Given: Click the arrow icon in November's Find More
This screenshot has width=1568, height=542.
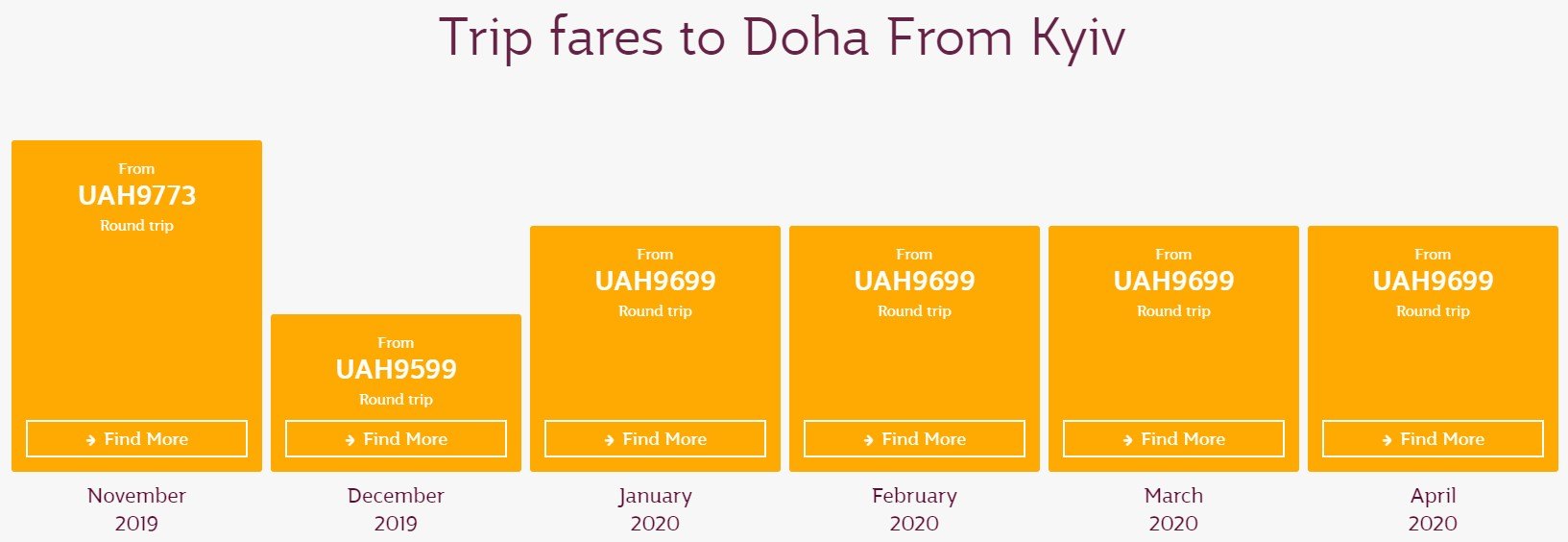Looking at the screenshot, I should (90, 440).
